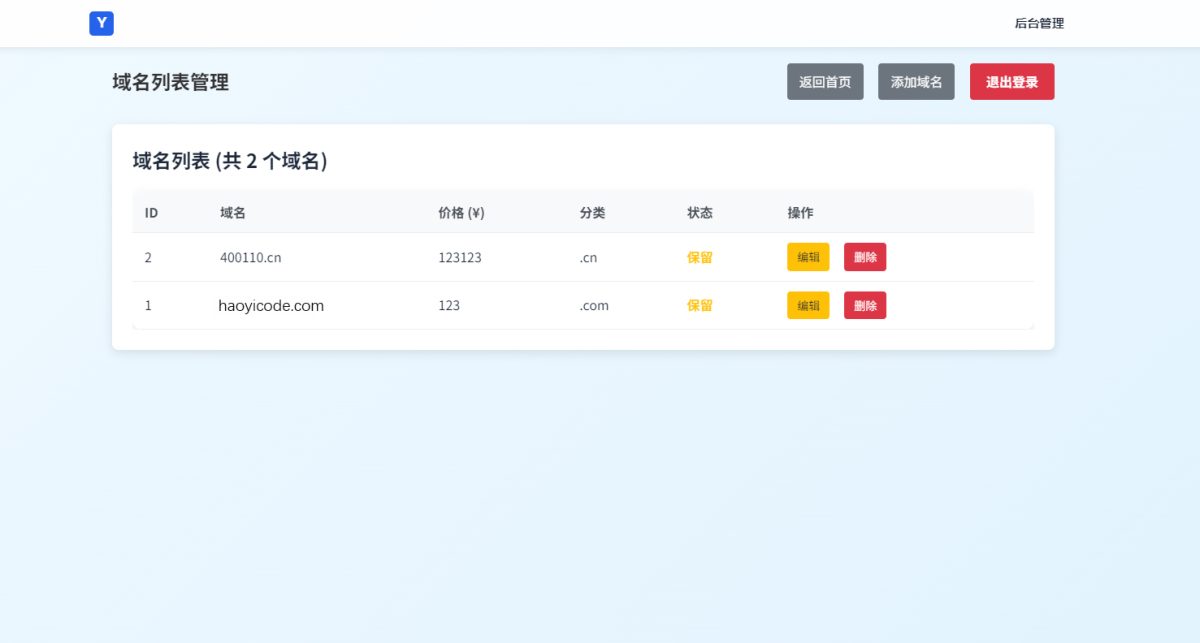
Task: Click the 操作 column header
Action: (x=801, y=213)
